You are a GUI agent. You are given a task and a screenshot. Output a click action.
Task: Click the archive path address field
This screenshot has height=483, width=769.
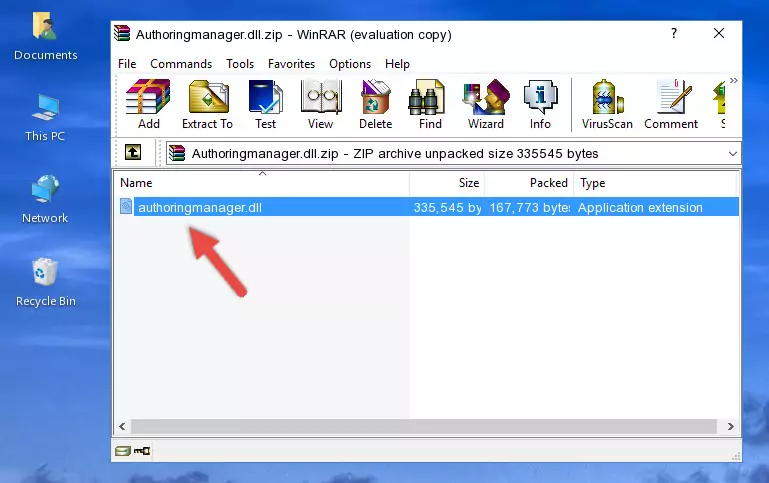(453, 153)
